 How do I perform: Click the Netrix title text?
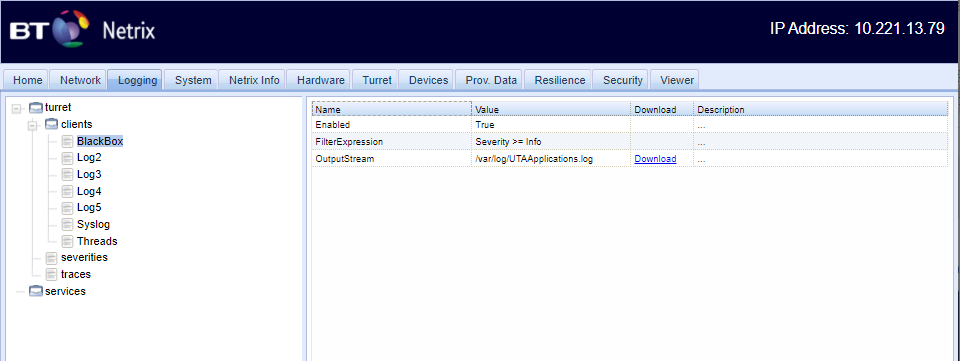point(129,30)
